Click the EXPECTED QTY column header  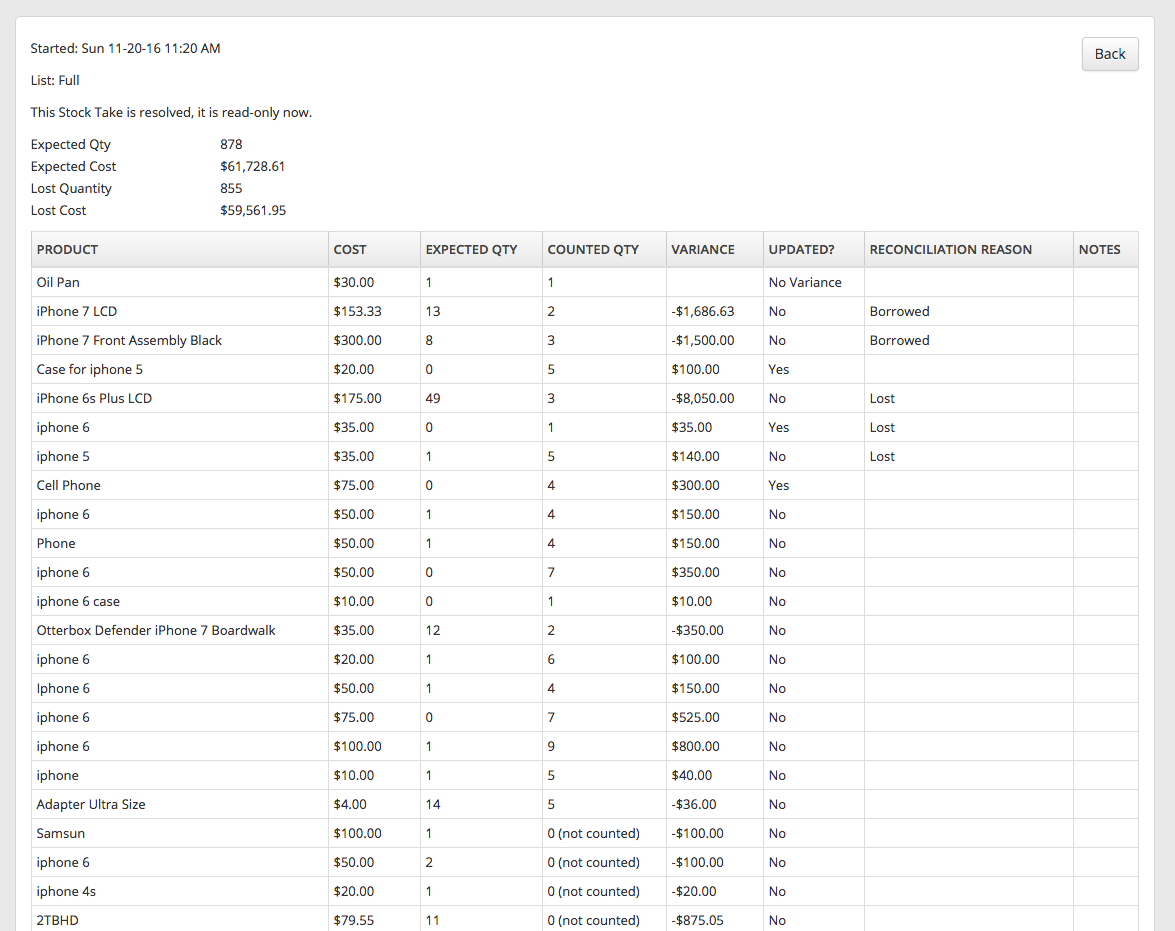coord(471,249)
